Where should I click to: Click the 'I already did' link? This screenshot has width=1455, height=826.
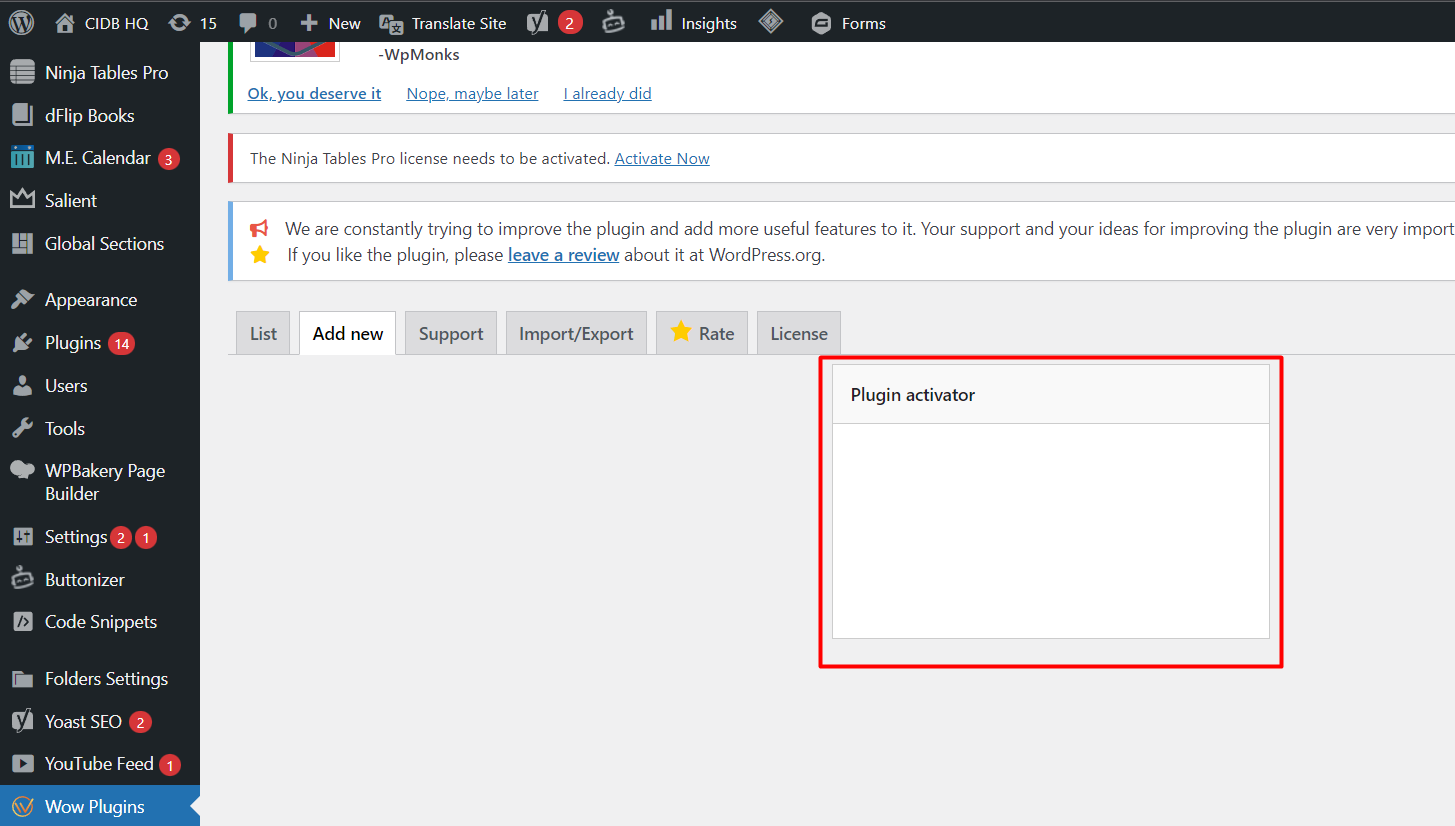pos(607,94)
